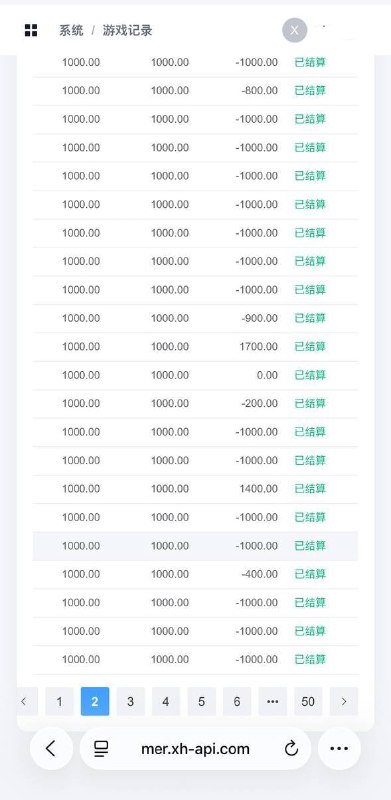391x800 pixels.
Task: Go to page 4
Action: tap(166, 702)
